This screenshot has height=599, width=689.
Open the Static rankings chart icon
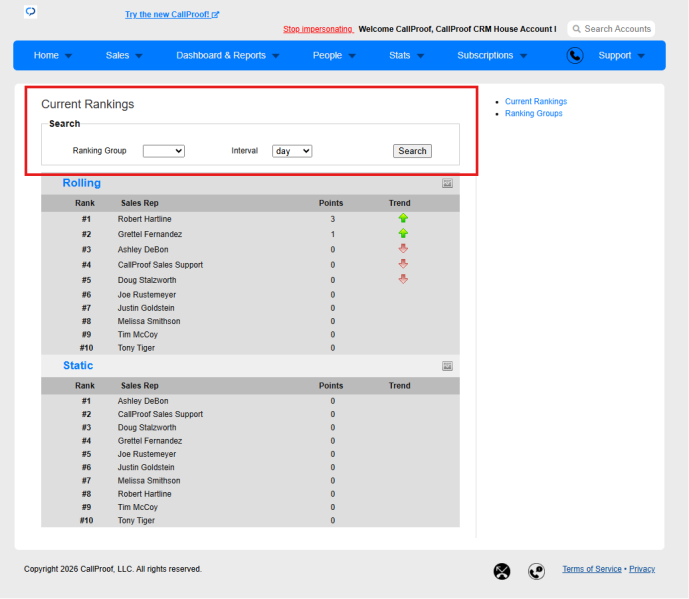(447, 366)
